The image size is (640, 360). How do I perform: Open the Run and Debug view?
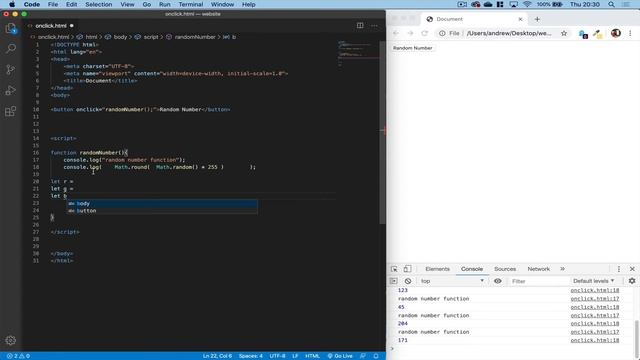[11, 90]
